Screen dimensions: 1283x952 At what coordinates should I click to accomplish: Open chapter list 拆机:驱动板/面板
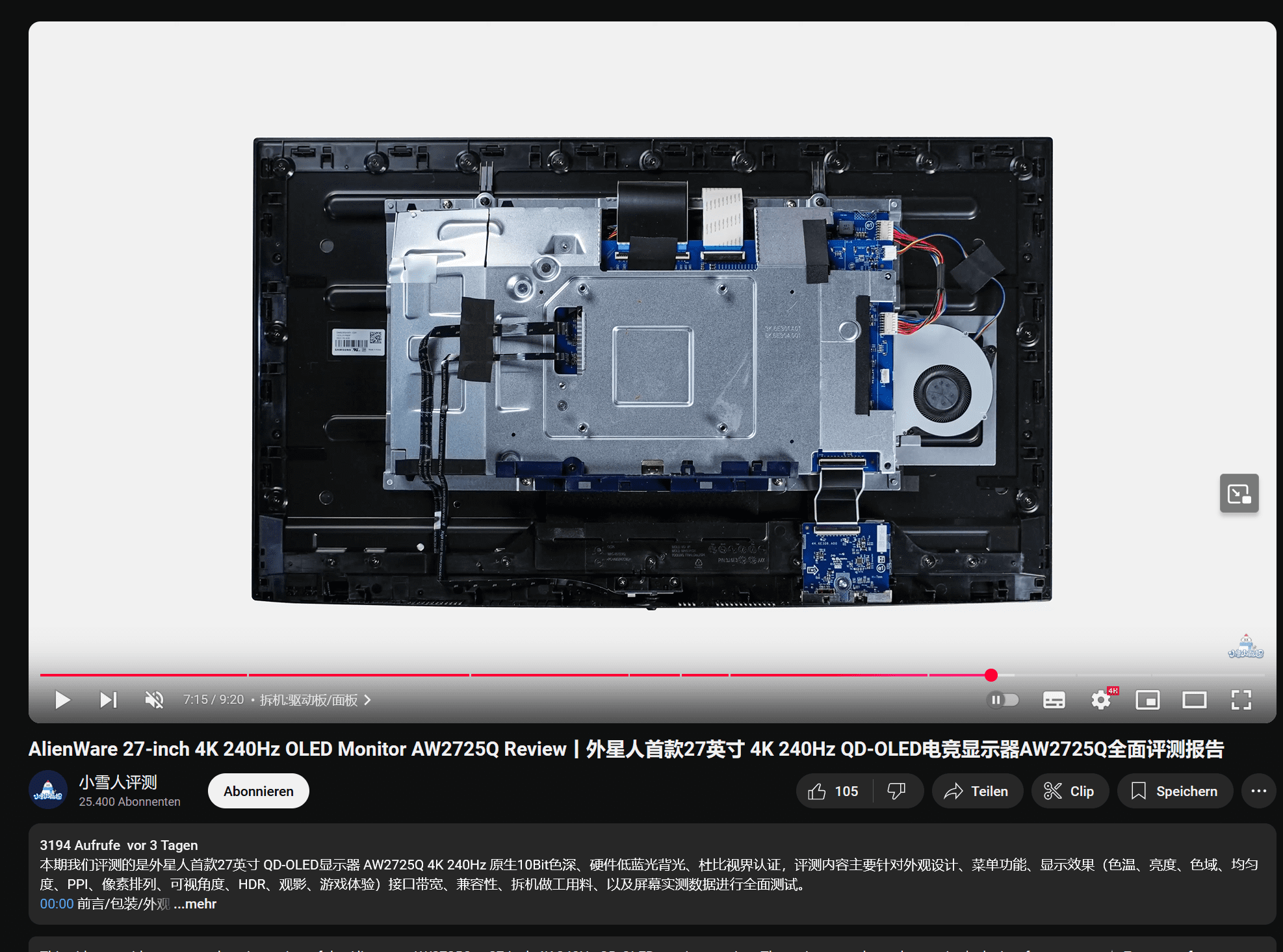coord(315,700)
